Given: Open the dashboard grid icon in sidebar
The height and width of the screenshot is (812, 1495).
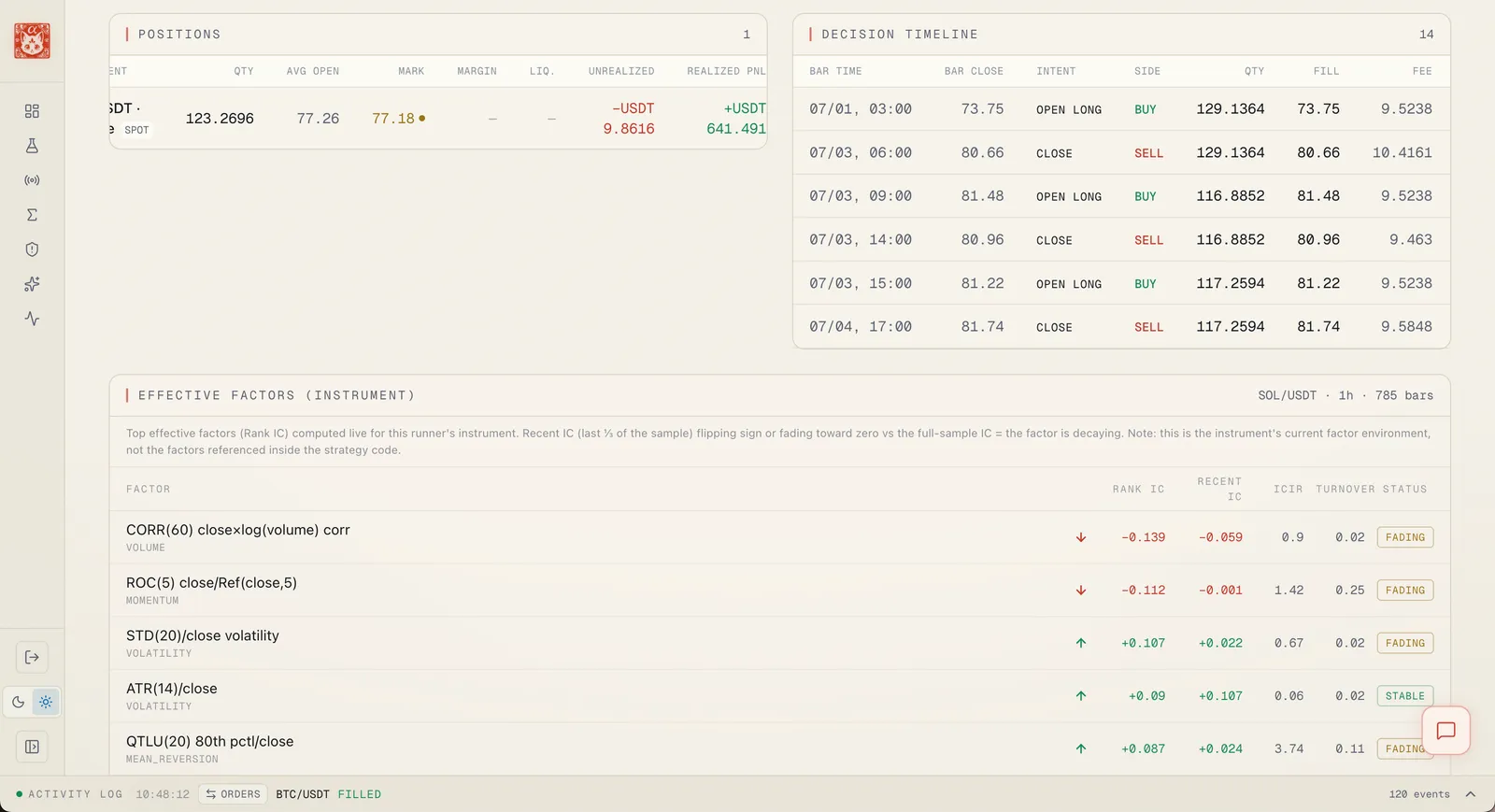Looking at the screenshot, I should 32,111.
